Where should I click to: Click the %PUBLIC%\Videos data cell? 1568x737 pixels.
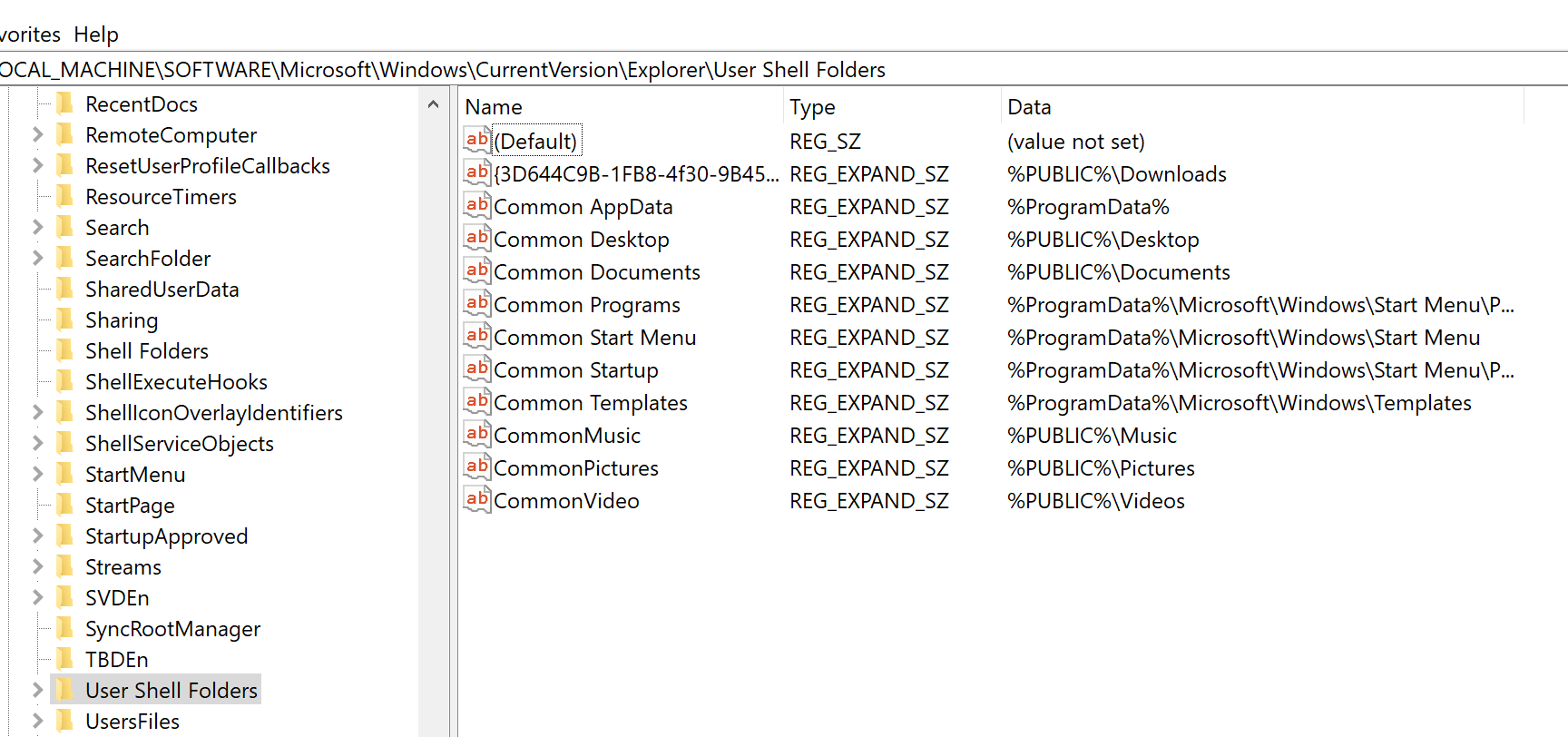[1096, 501]
